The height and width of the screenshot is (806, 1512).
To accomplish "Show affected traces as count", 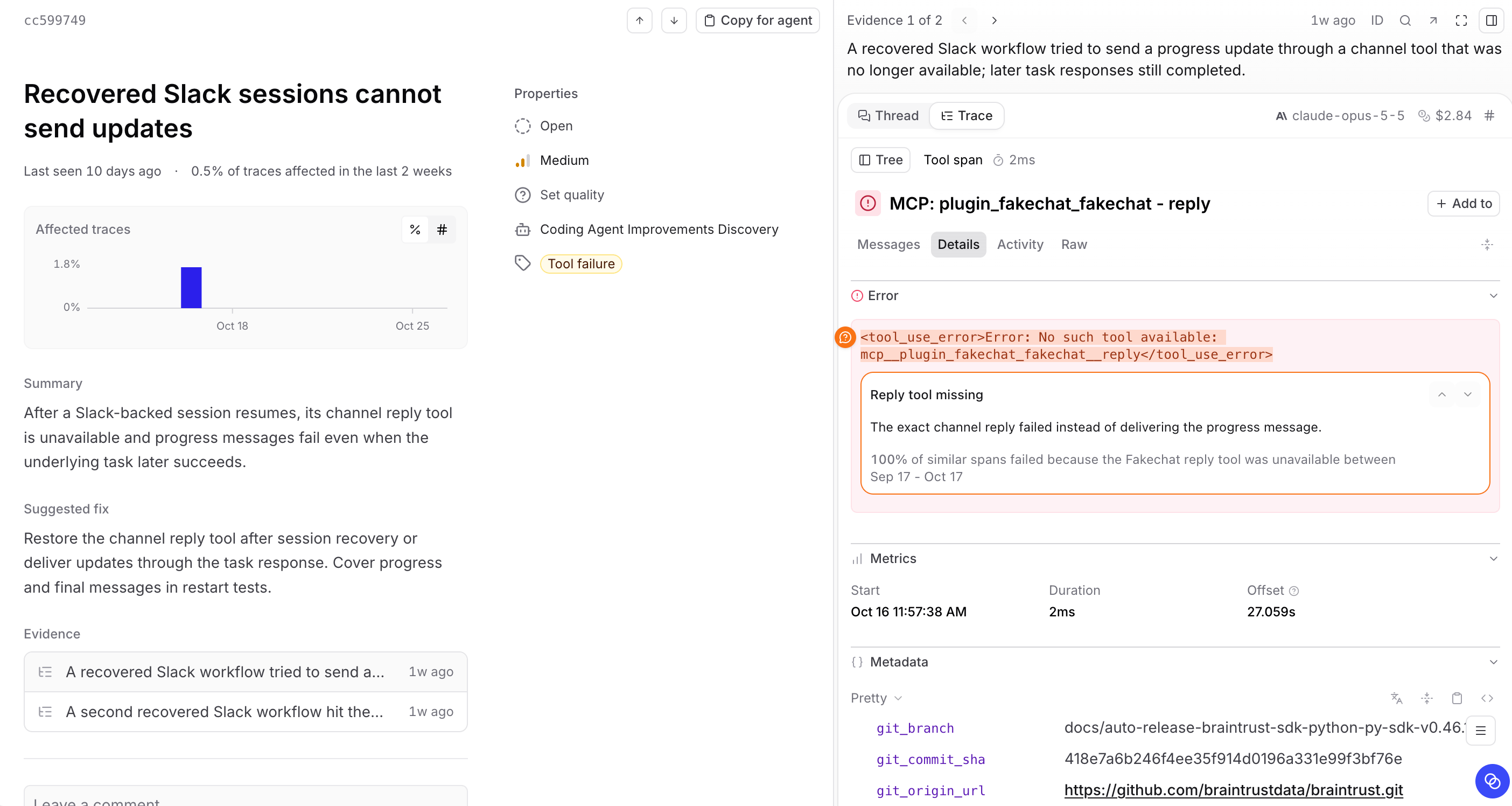I will (x=442, y=230).
